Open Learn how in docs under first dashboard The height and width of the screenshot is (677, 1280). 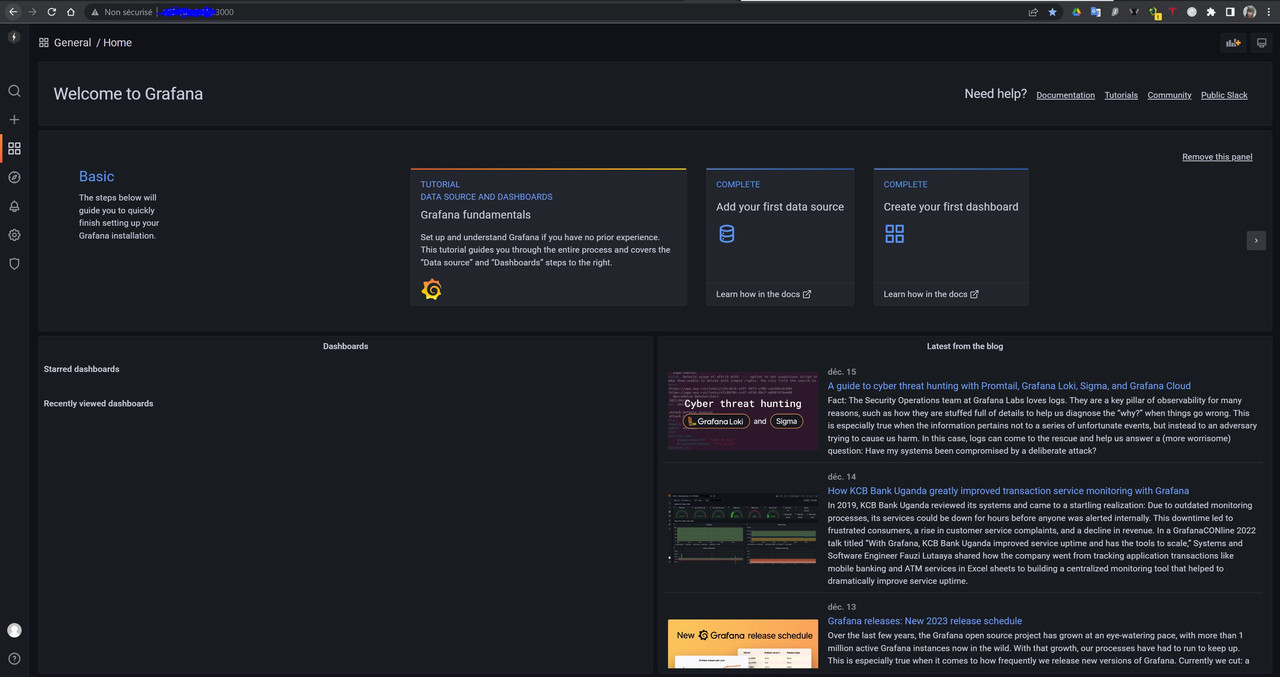[931, 294]
